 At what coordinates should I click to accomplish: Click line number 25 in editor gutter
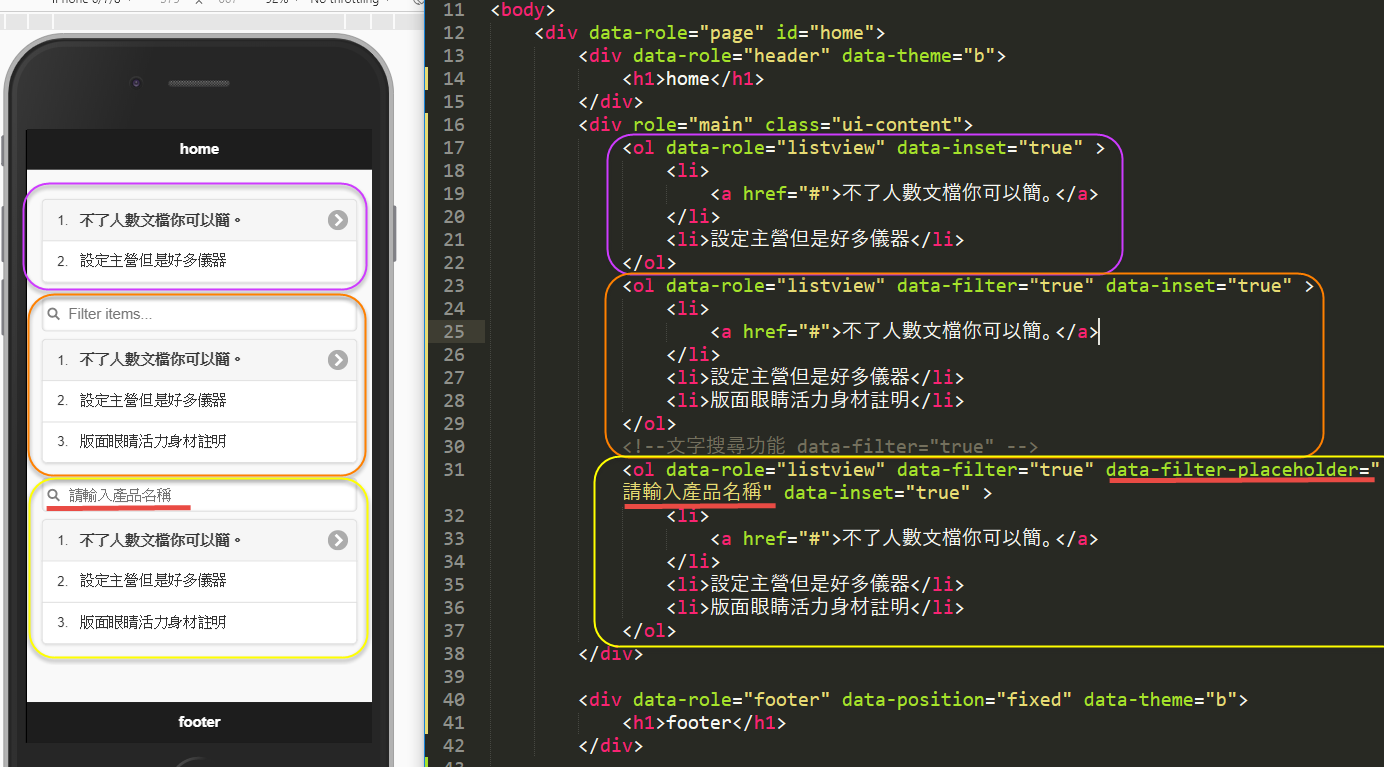[453, 331]
